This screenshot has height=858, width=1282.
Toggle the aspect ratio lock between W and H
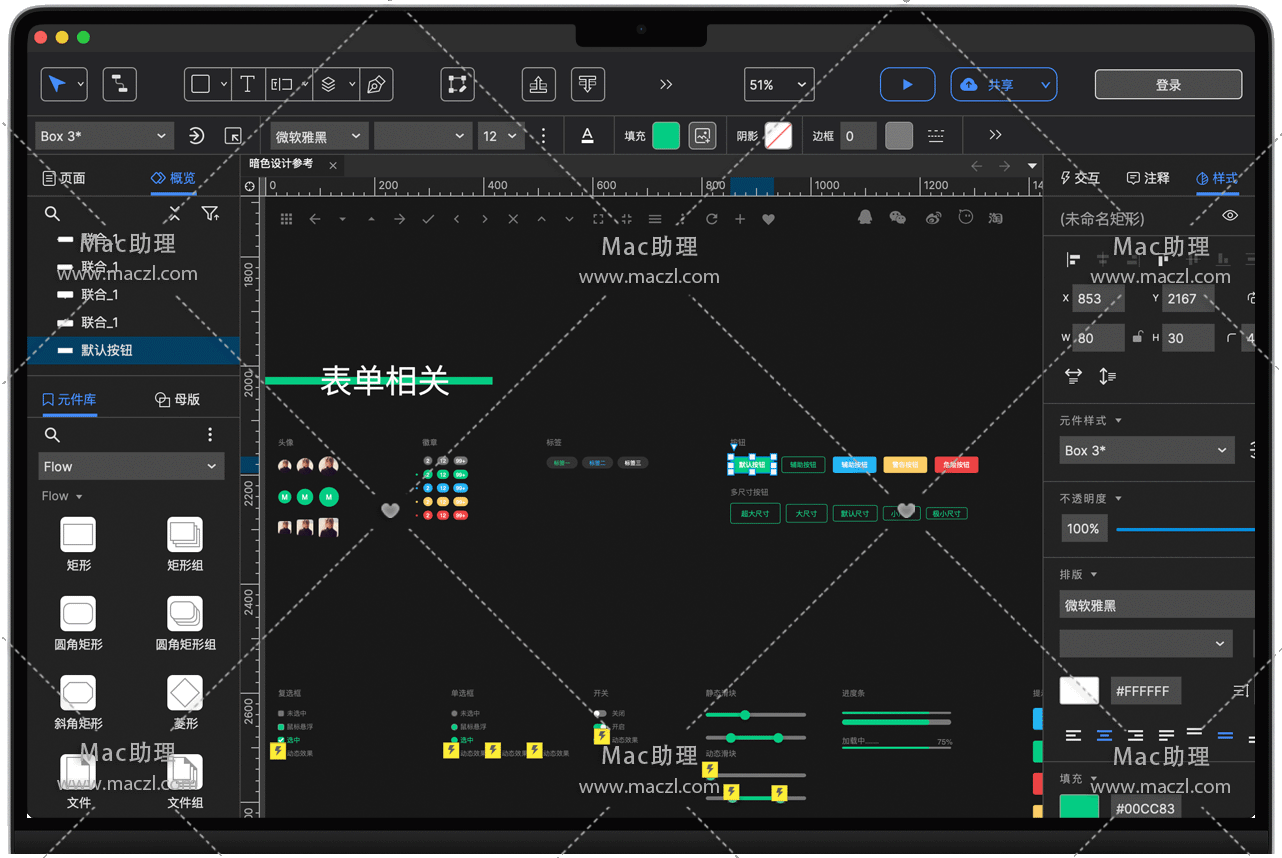pyautogui.click(x=1137, y=338)
